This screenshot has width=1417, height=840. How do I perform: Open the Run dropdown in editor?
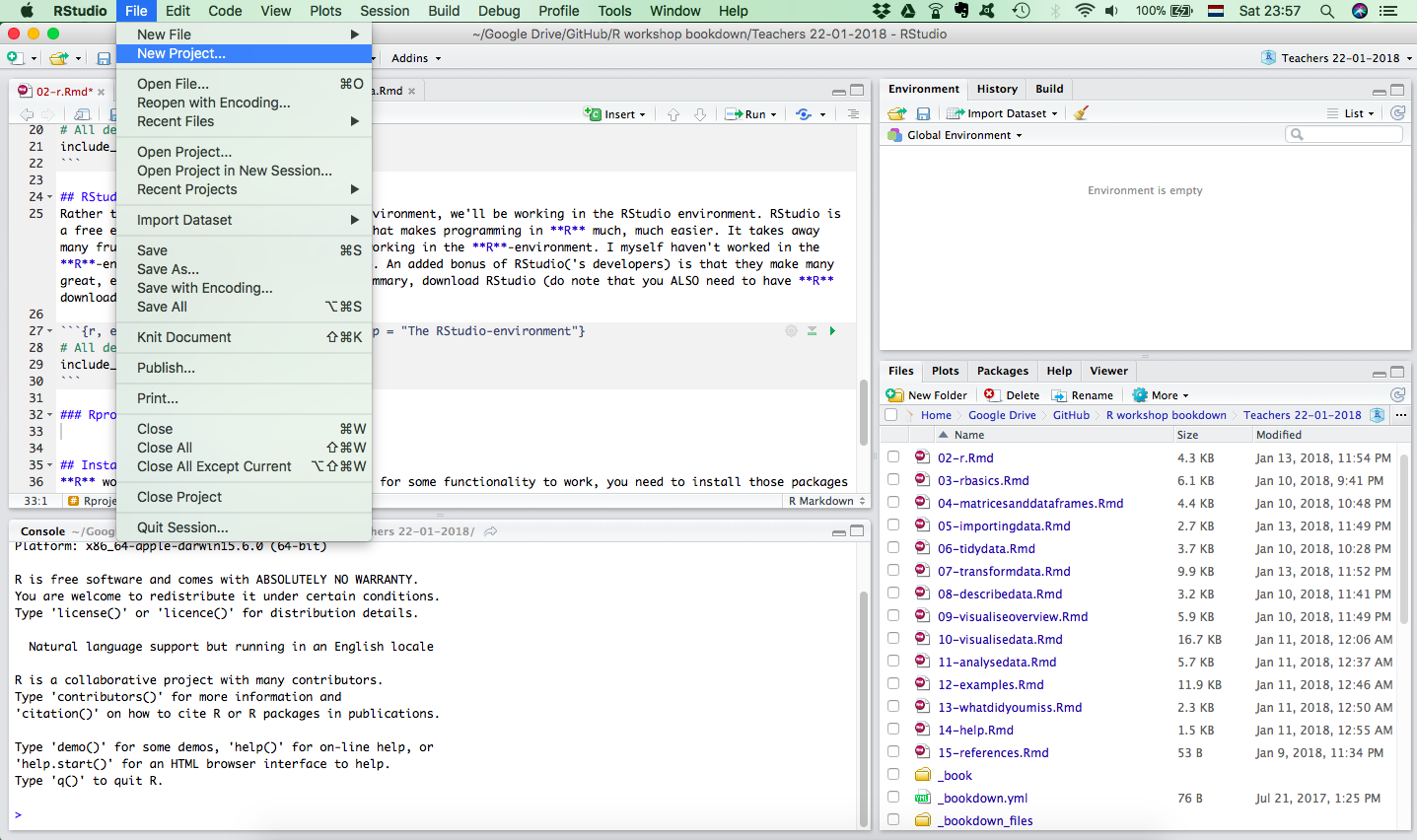[750, 114]
